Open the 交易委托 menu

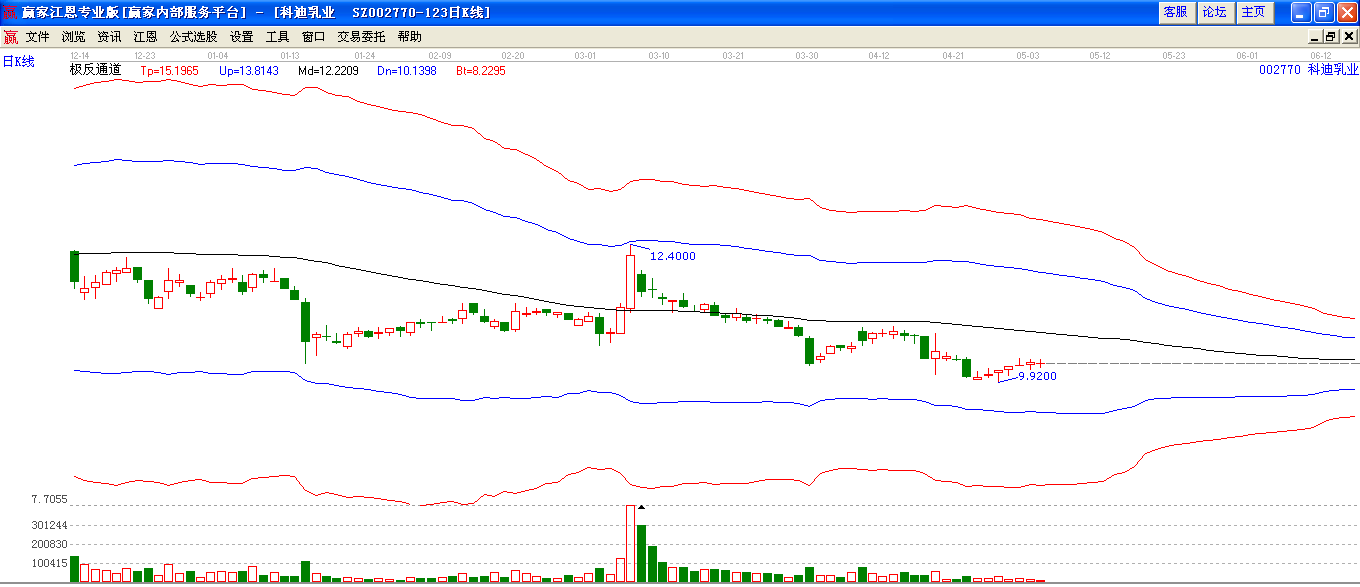362,37
